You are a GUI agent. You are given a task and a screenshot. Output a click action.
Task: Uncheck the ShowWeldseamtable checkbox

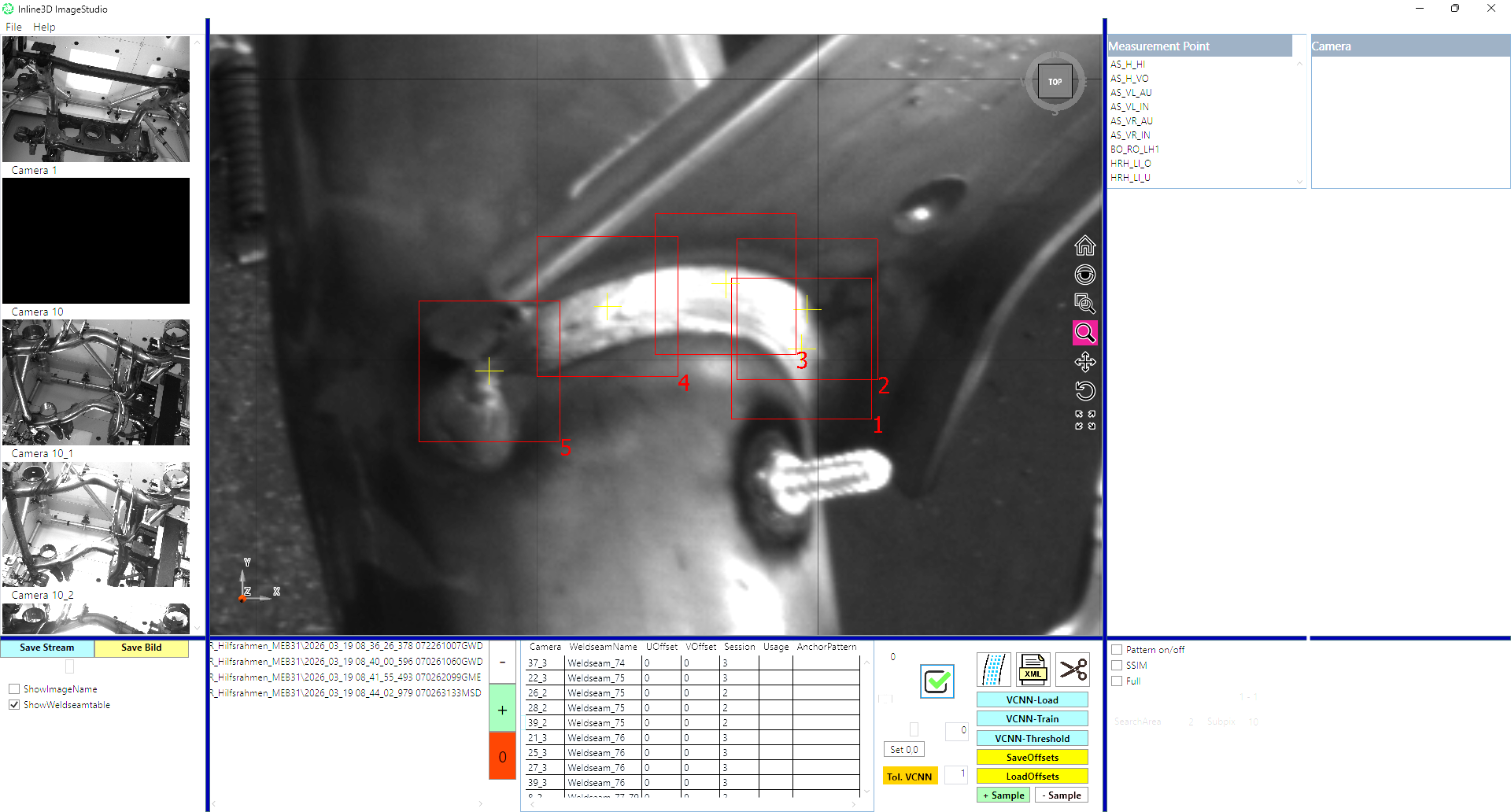(14, 705)
